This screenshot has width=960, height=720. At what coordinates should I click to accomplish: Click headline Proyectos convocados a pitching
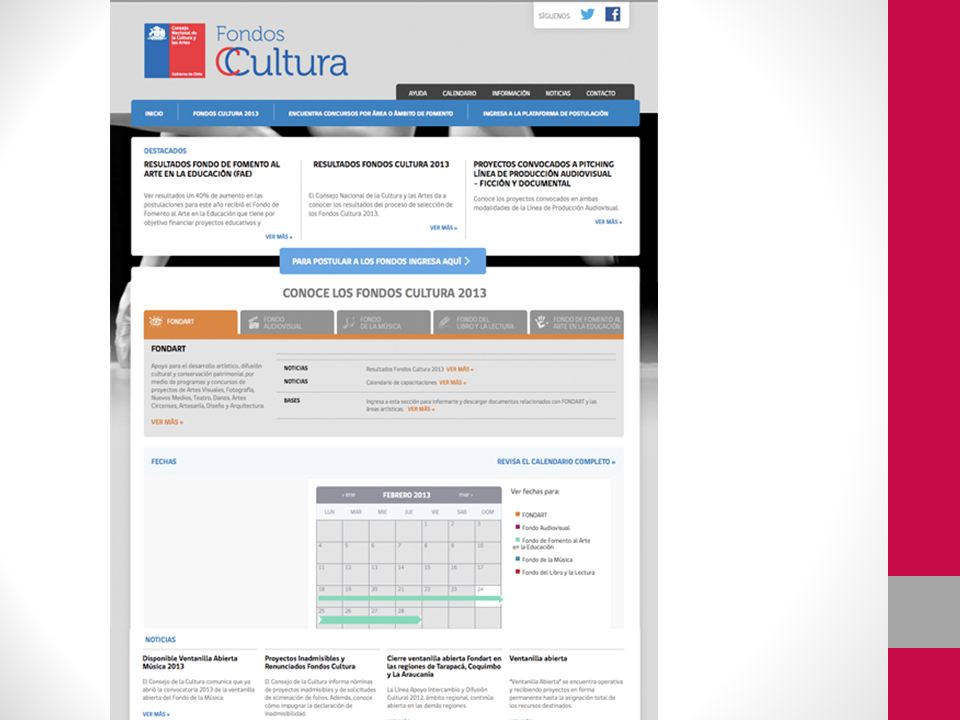[x=544, y=174]
